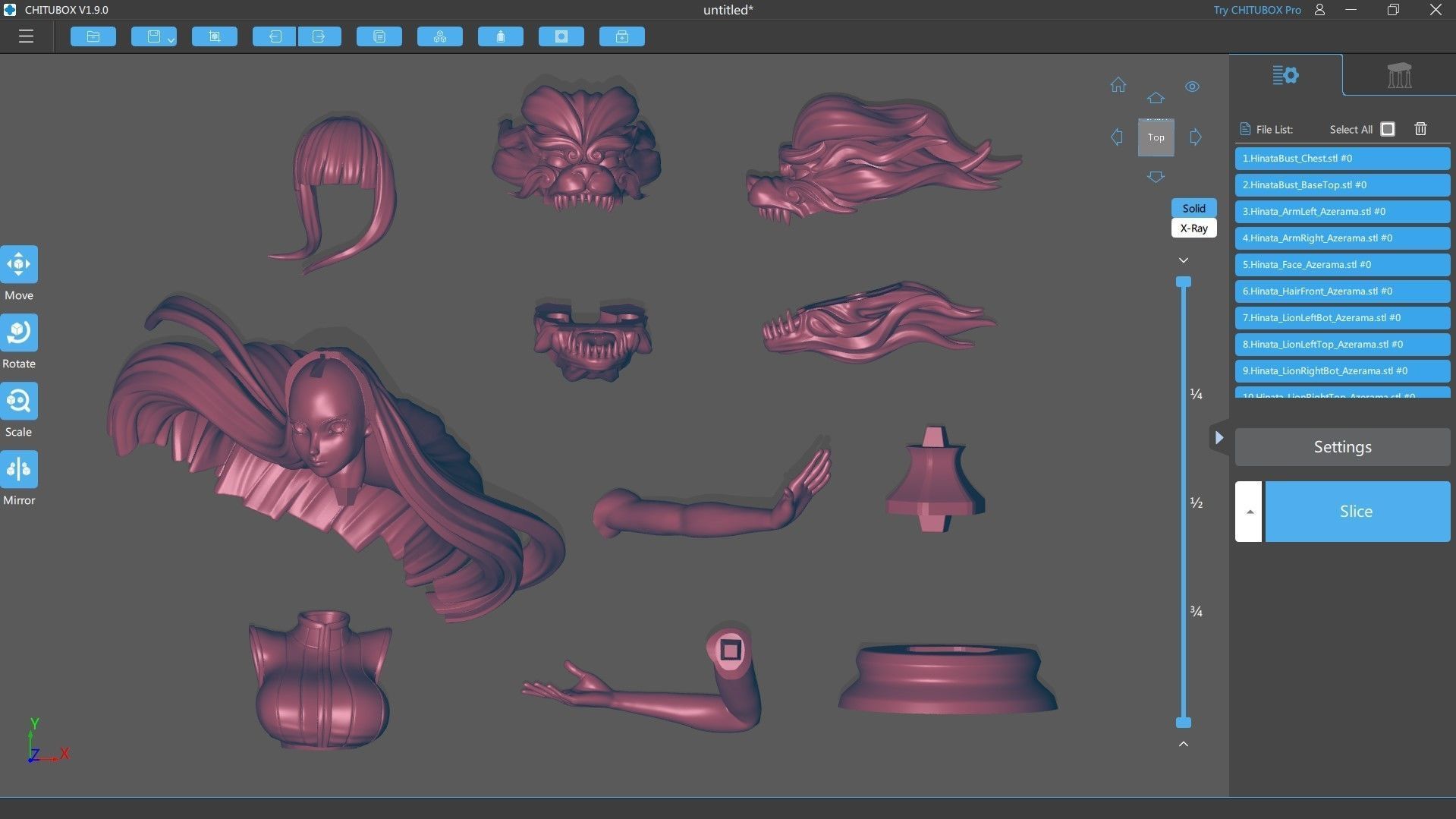The image size is (1456, 819).
Task: Click the up chevron below layer slider
Action: [1184, 744]
